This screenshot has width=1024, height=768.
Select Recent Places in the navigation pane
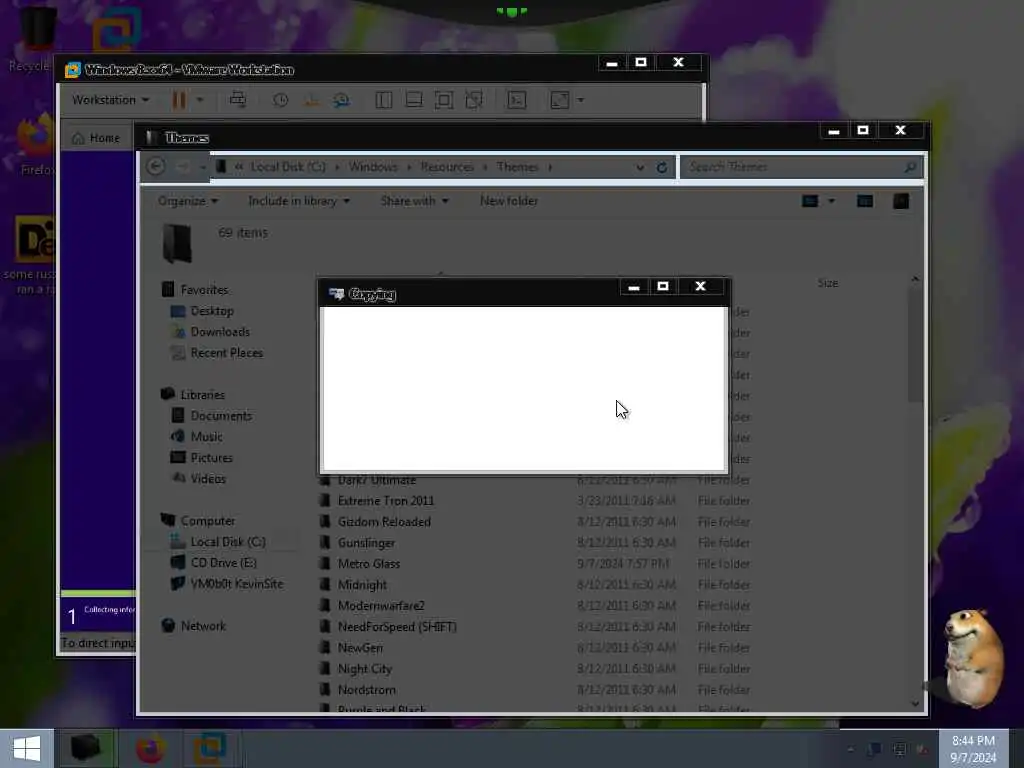pyautogui.click(x=227, y=353)
